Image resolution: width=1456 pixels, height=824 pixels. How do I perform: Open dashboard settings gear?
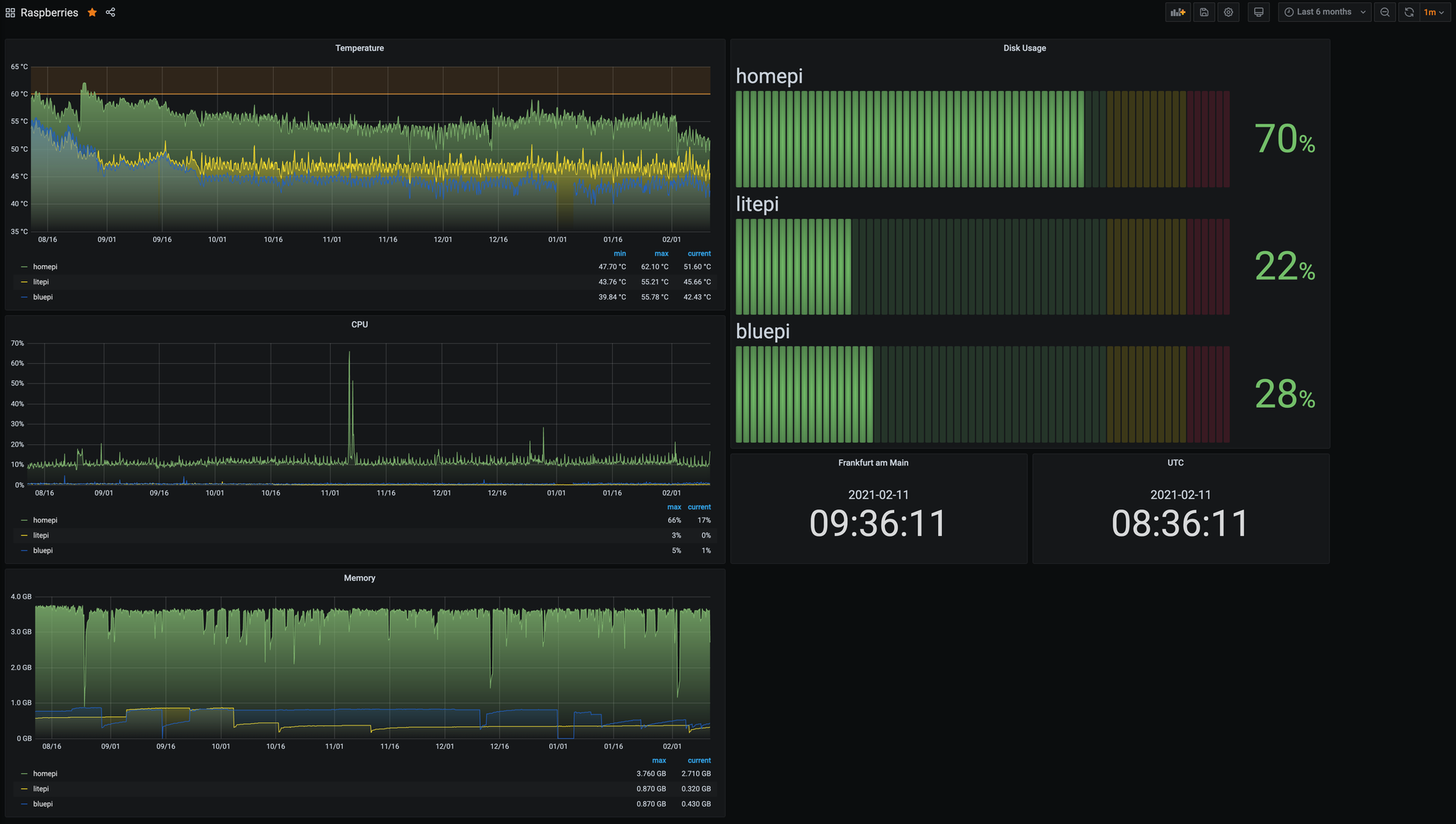(x=1228, y=12)
